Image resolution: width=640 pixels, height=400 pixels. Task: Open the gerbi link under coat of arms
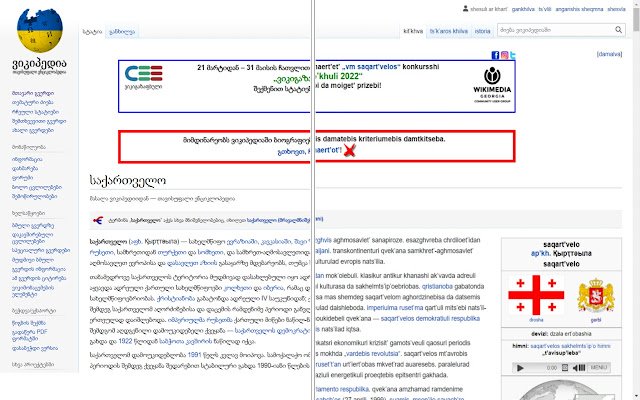(596, 320)
